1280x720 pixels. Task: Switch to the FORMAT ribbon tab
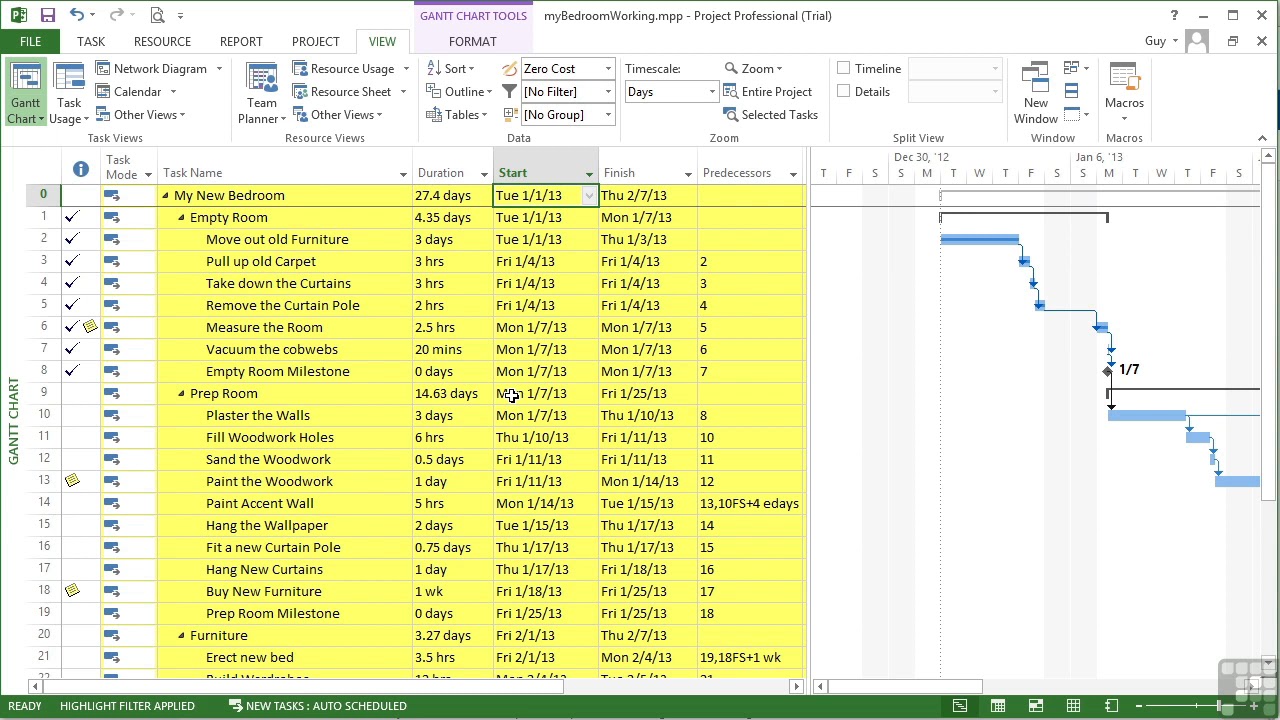(x=472, y=41)
